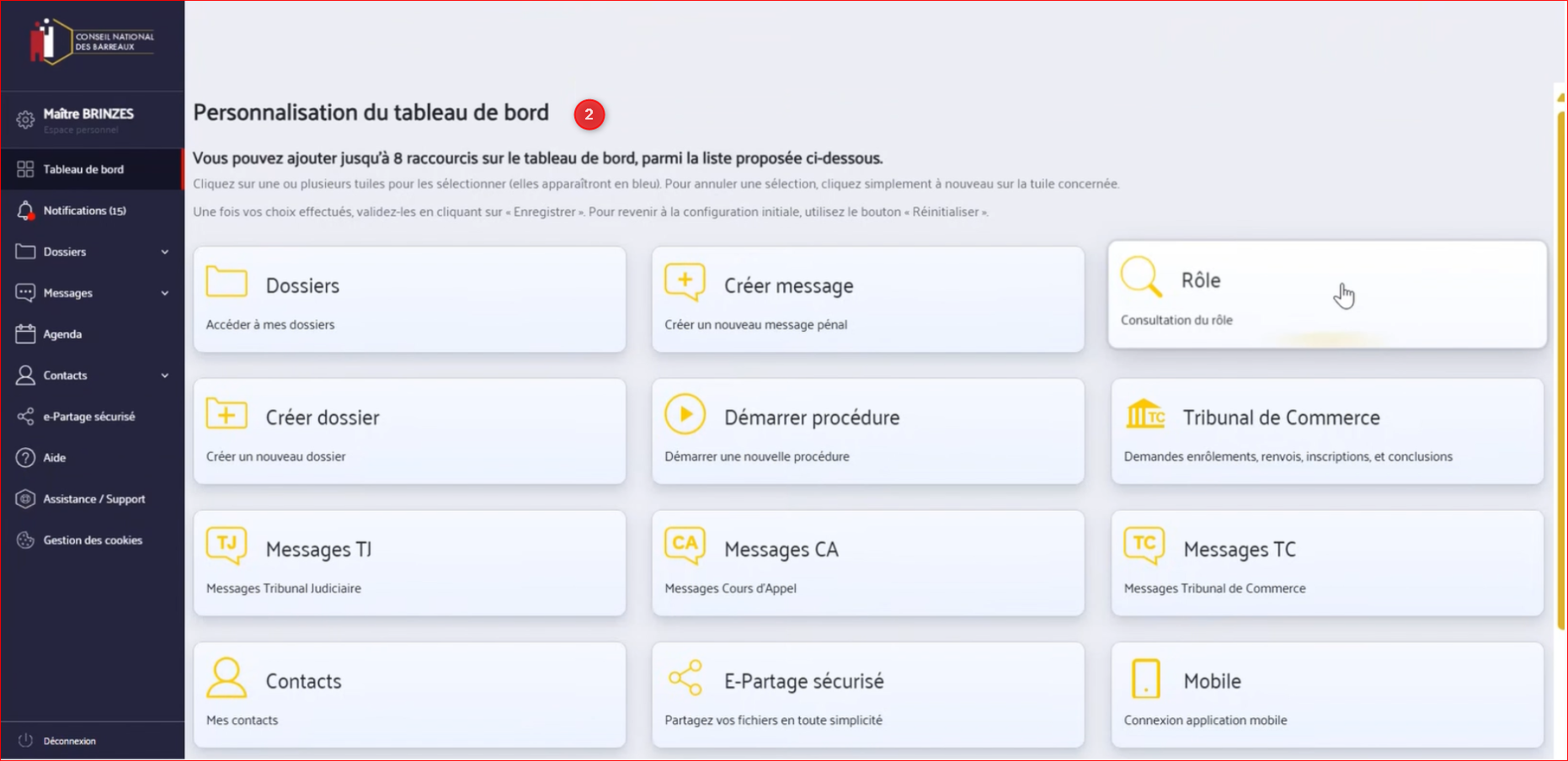The width and height of the screenshot is (1568, 761).
Task: Select the Tribunal de Commerce shortcut tile
Action: [x=1326, y=431]
